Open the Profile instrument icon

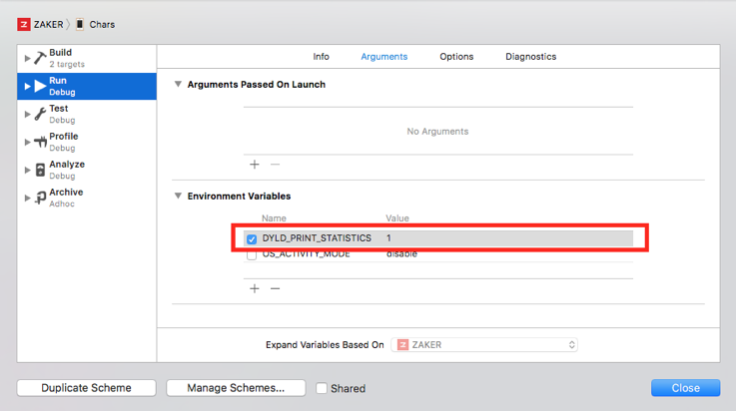40,142
